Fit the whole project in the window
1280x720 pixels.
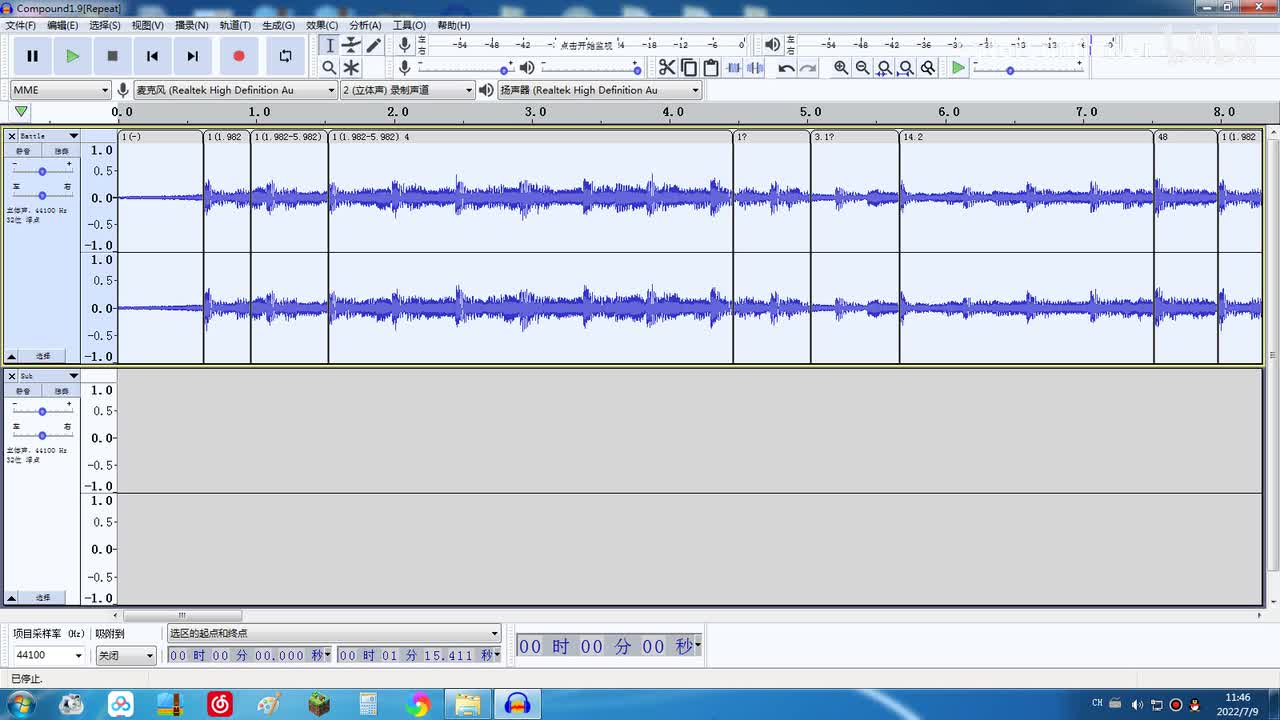point(906,67)
